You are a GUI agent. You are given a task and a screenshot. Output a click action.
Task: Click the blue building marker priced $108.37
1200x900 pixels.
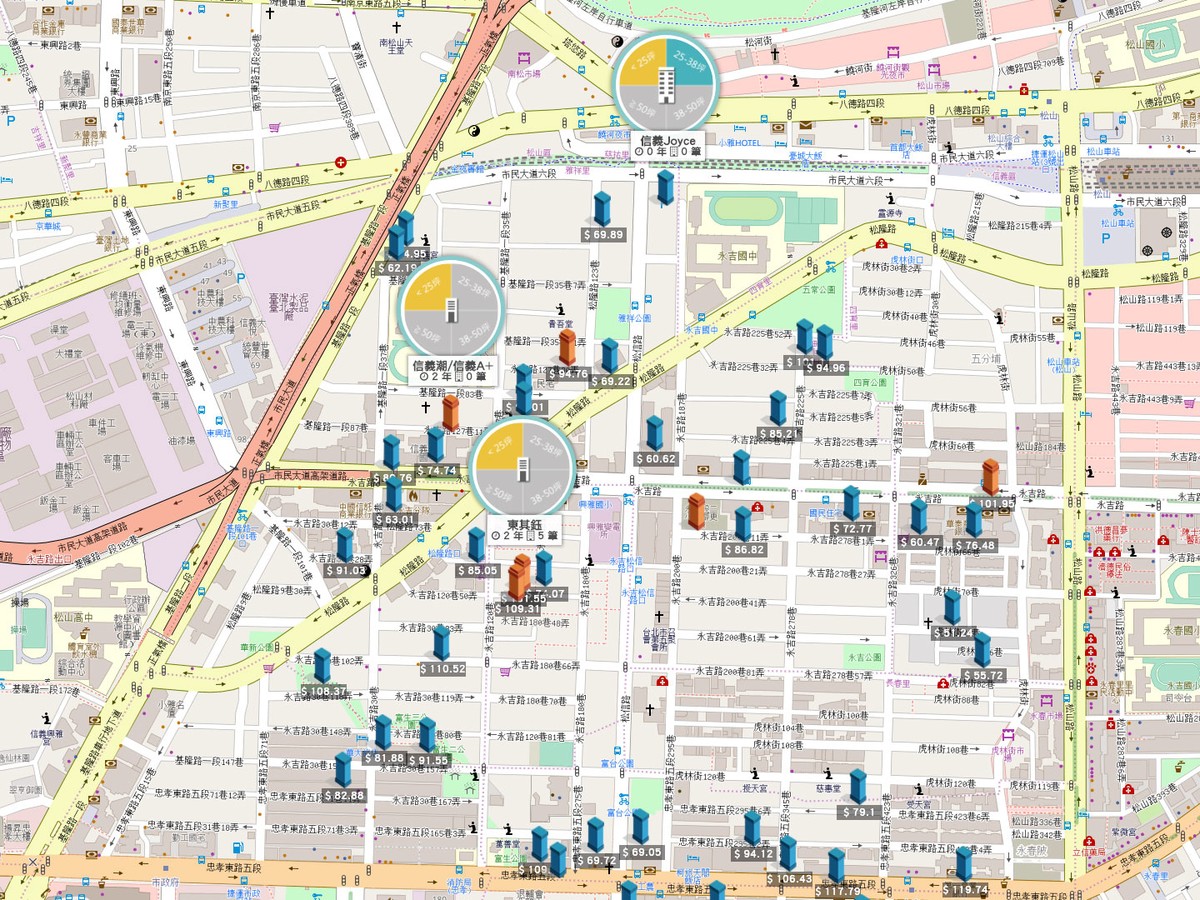tap(322, 666)
